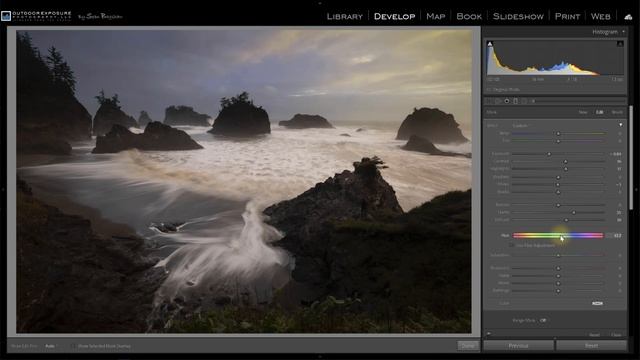Image resolution: width=640 pixels, height=360 pixels.
Task: Open the Map module
Action: point(436,16)
